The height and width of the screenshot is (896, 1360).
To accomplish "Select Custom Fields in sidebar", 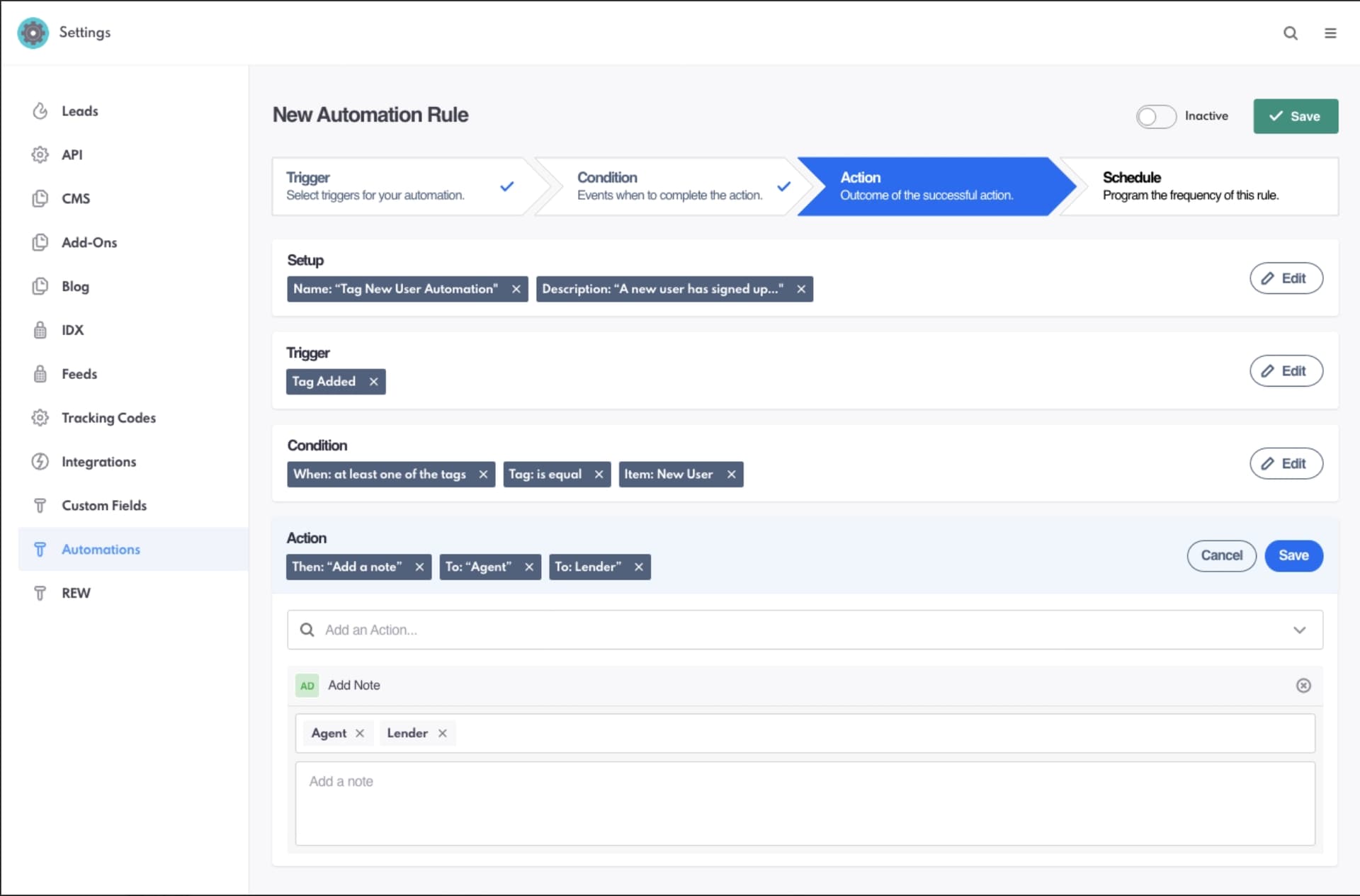I will (103, 506).
